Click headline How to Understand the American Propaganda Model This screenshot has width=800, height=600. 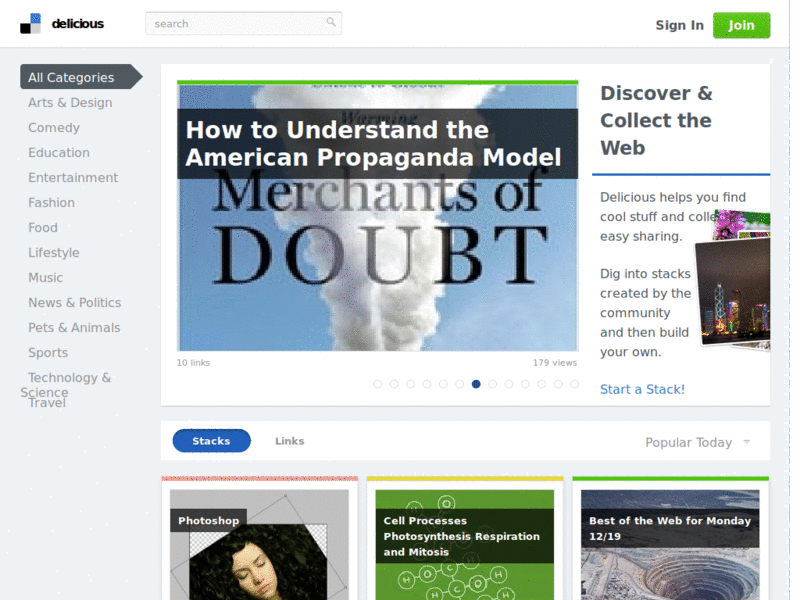tap(373, 143)
